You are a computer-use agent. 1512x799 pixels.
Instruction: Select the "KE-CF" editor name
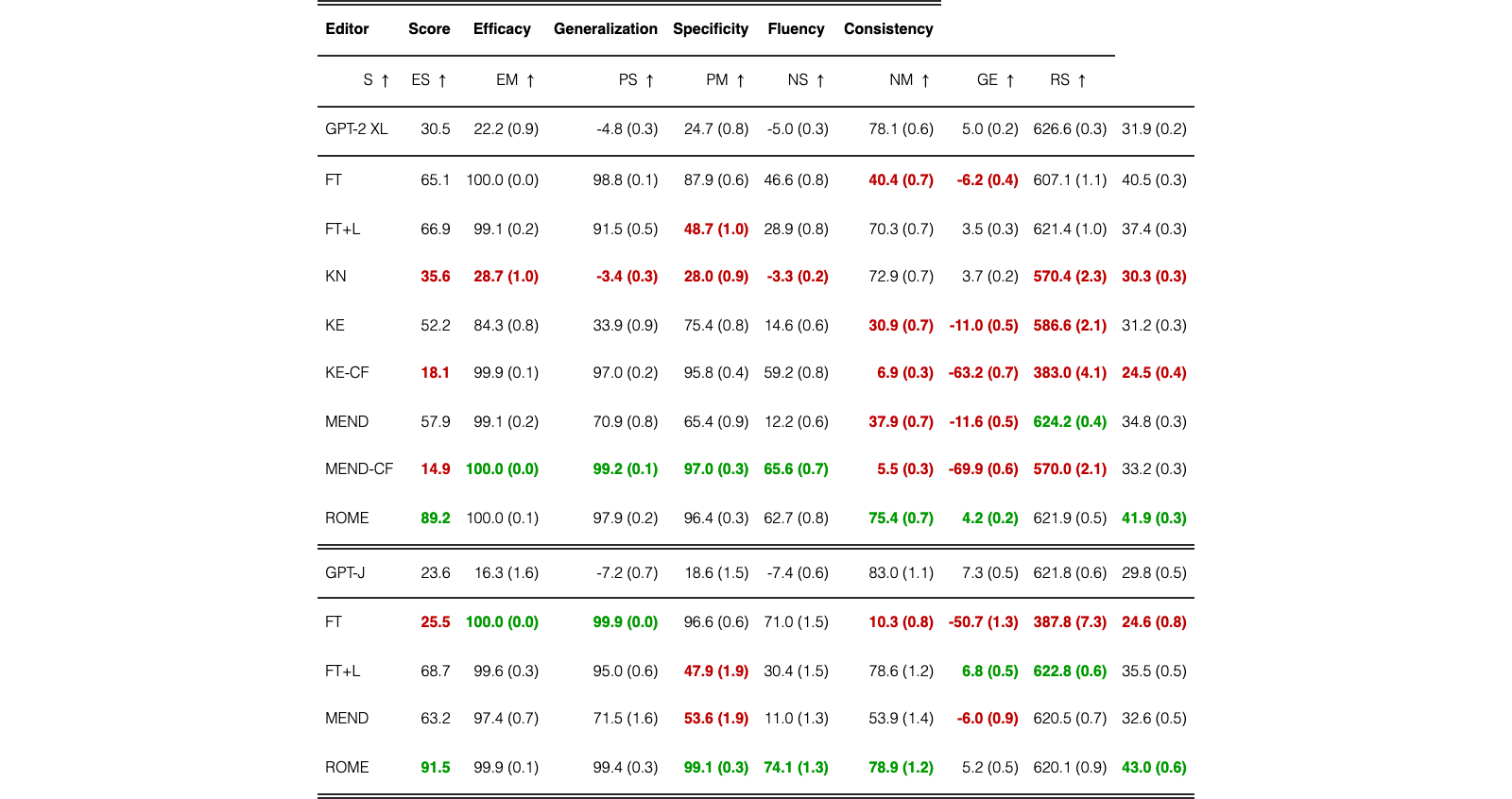347,373
